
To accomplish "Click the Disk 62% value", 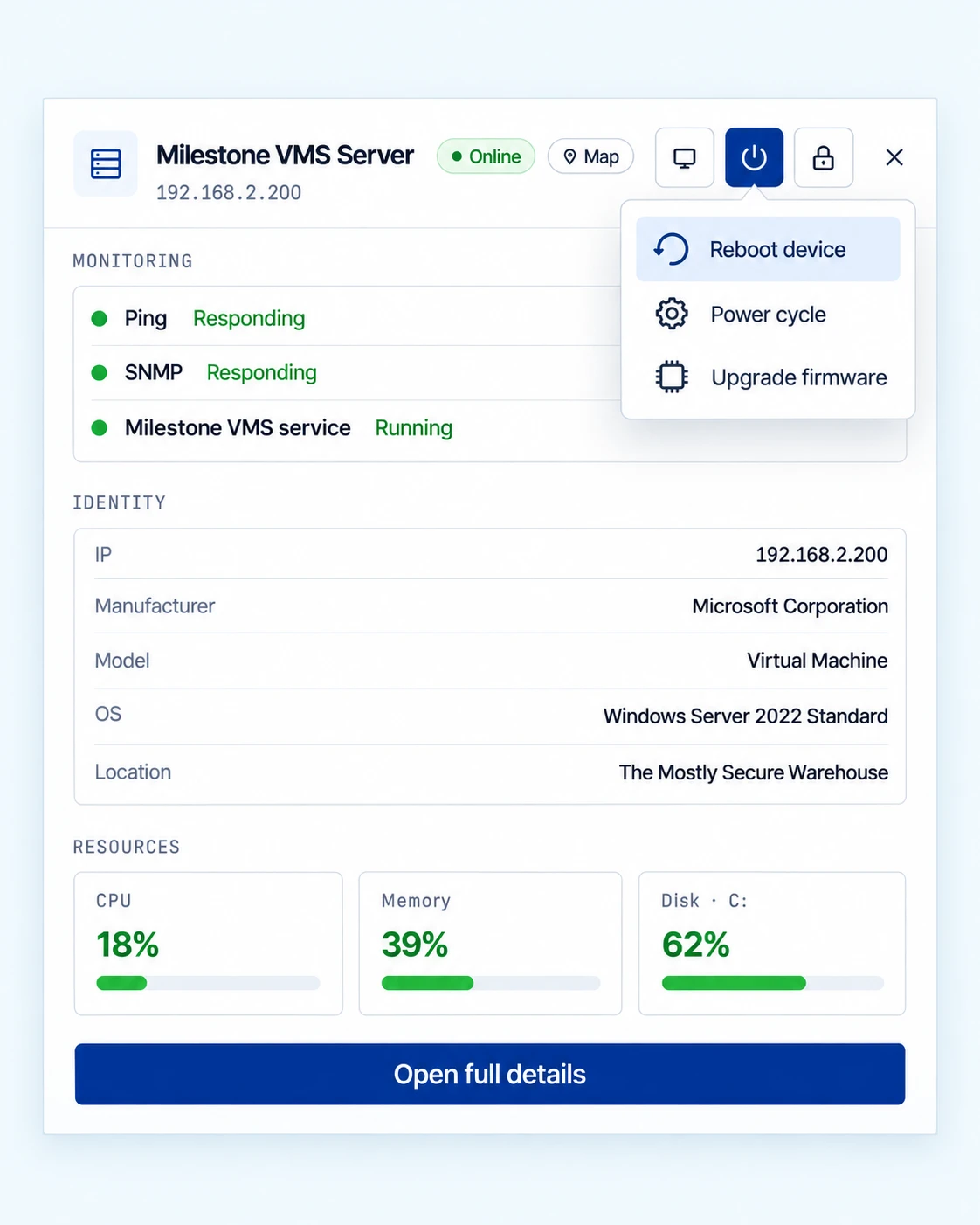I will pyautogui.click(x=695, y=945).
